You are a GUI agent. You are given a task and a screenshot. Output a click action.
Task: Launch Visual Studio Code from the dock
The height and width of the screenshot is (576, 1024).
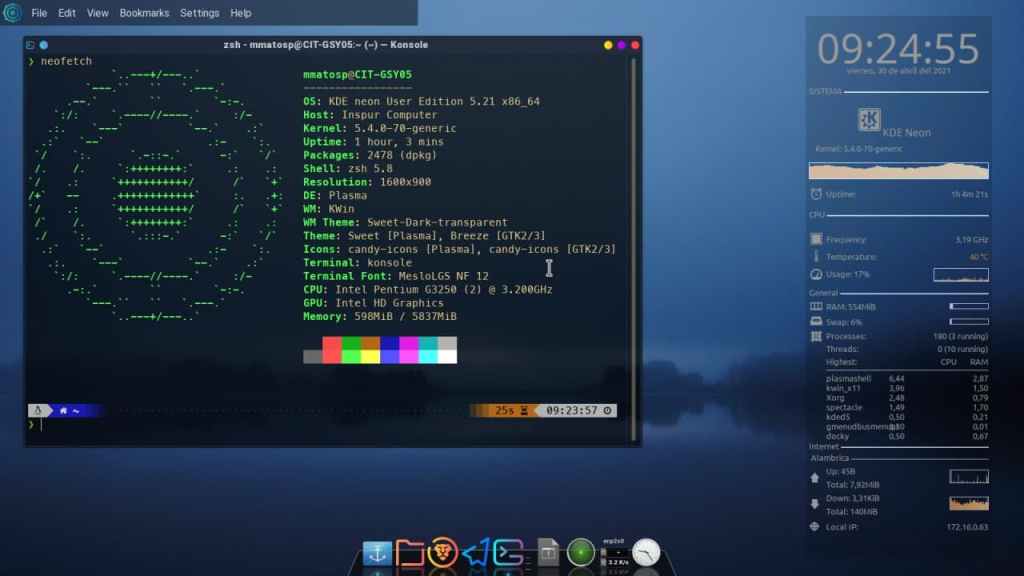tap(475, 553)
